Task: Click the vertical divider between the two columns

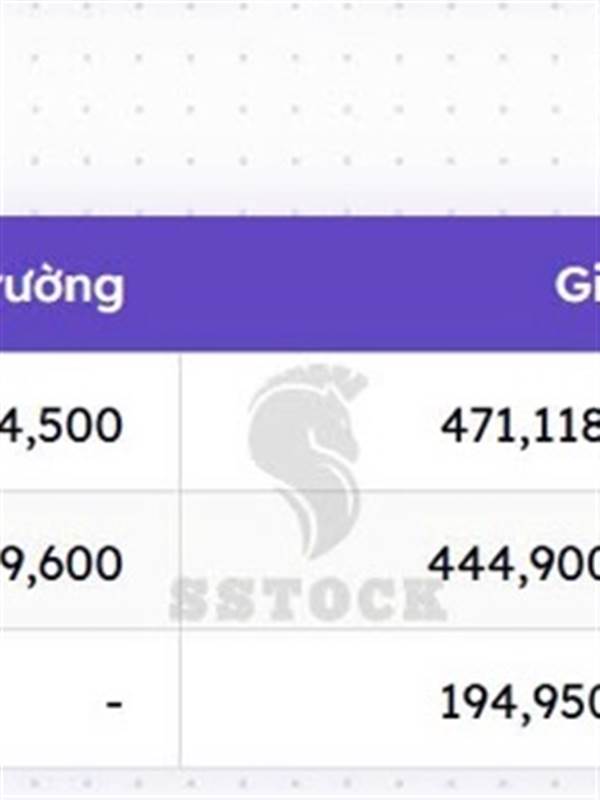Action: 180,560
